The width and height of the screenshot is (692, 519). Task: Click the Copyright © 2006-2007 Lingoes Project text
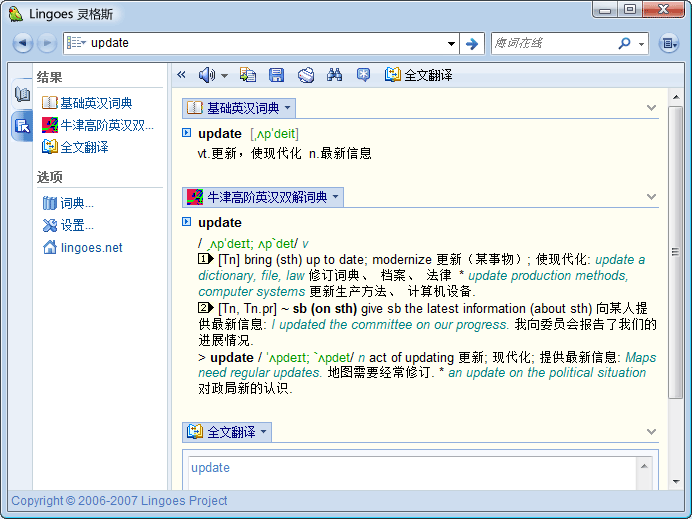[x=119, y=500]
